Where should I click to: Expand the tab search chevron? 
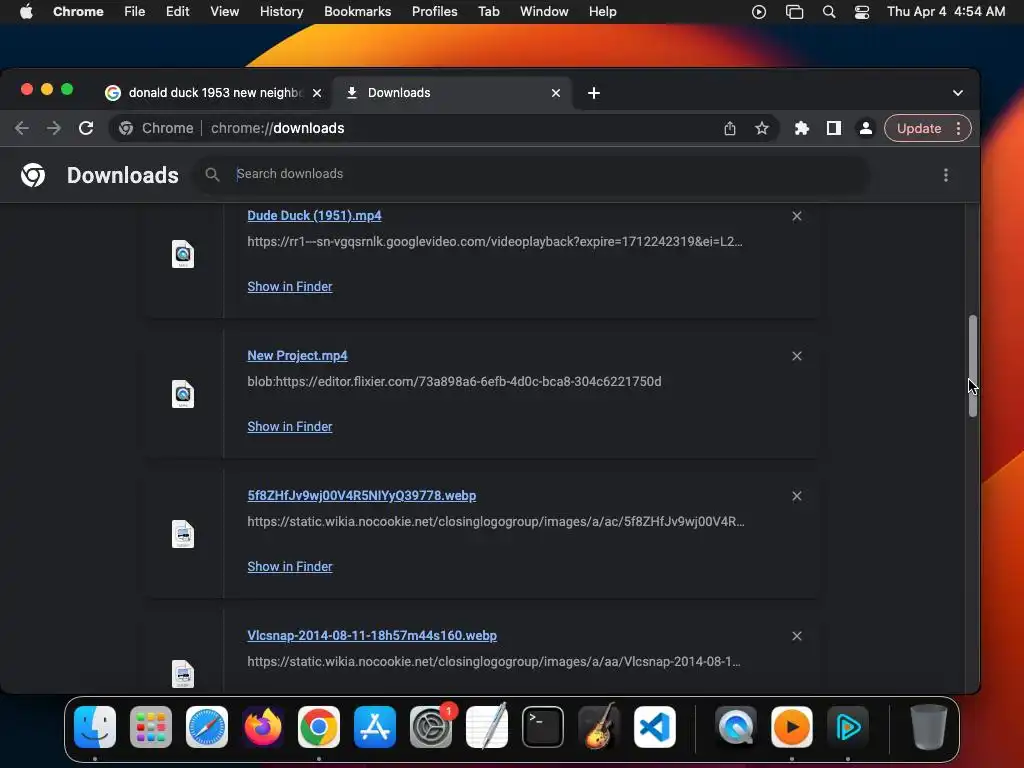click(957, 93)
